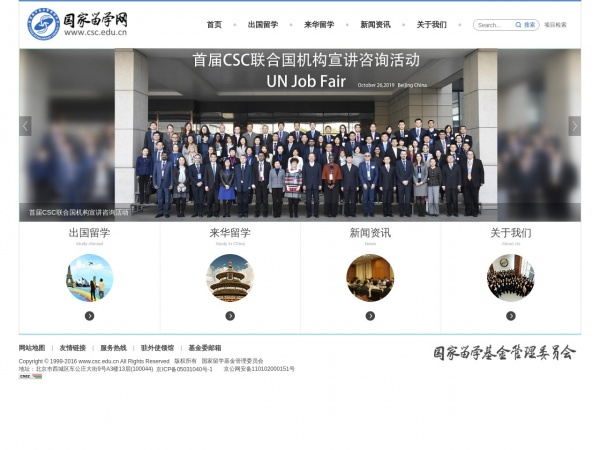Click the CNZZ statistics badge in footer
Viewport: 600px width, 450px height.
tap(31, 377)
